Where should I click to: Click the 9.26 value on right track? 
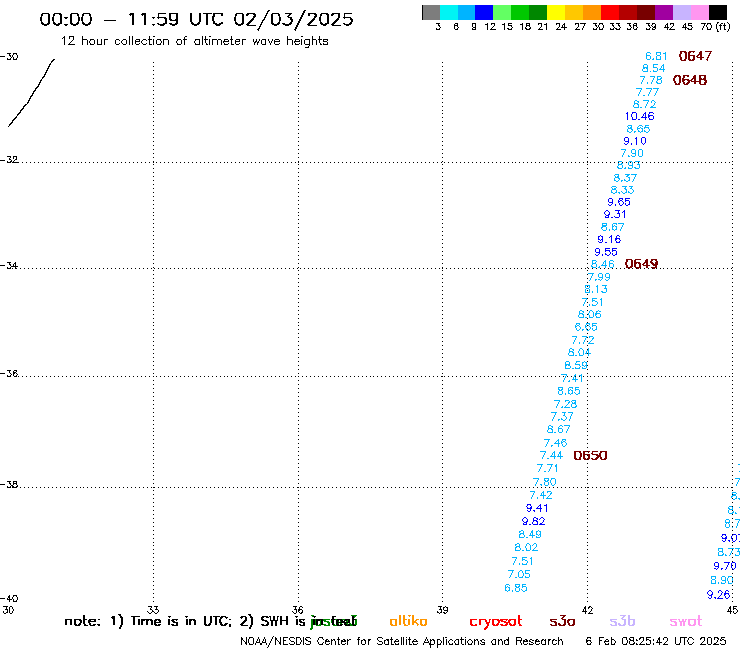pos(718,595)
